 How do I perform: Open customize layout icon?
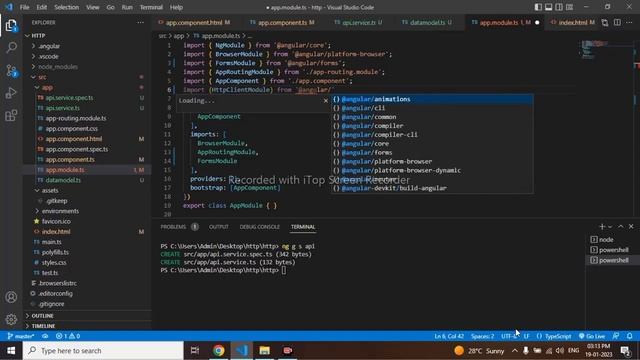[x=569, y=7]
